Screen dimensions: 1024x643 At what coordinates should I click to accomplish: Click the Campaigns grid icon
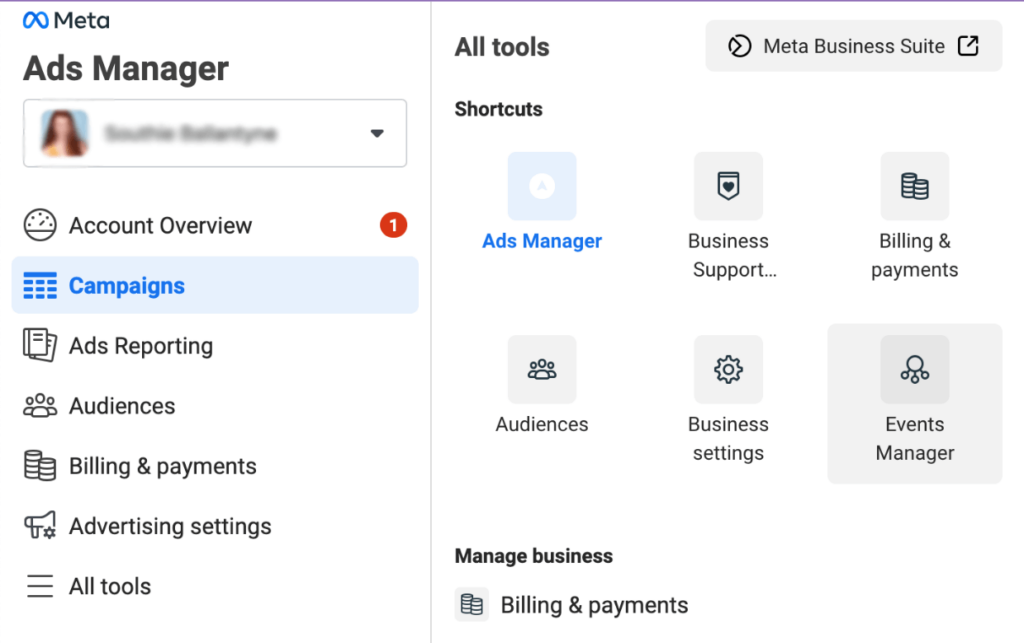pyautogui.click(x=40, y=286)
